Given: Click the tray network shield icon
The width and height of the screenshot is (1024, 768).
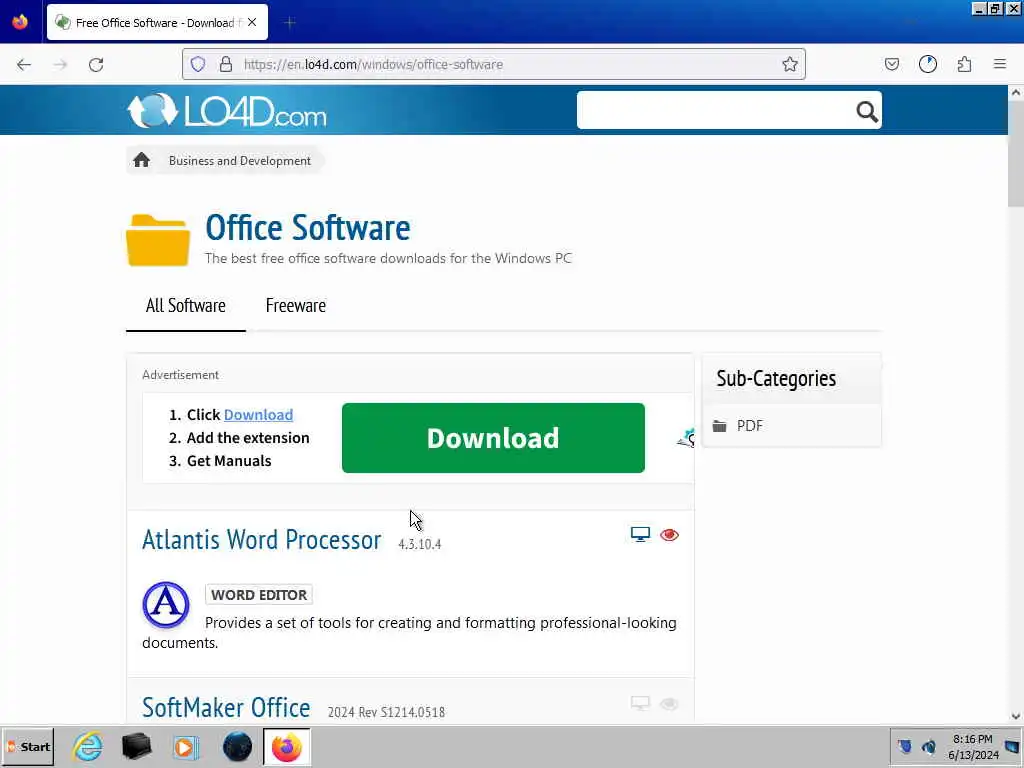Looking at the screenshot, I should [904, 746].
